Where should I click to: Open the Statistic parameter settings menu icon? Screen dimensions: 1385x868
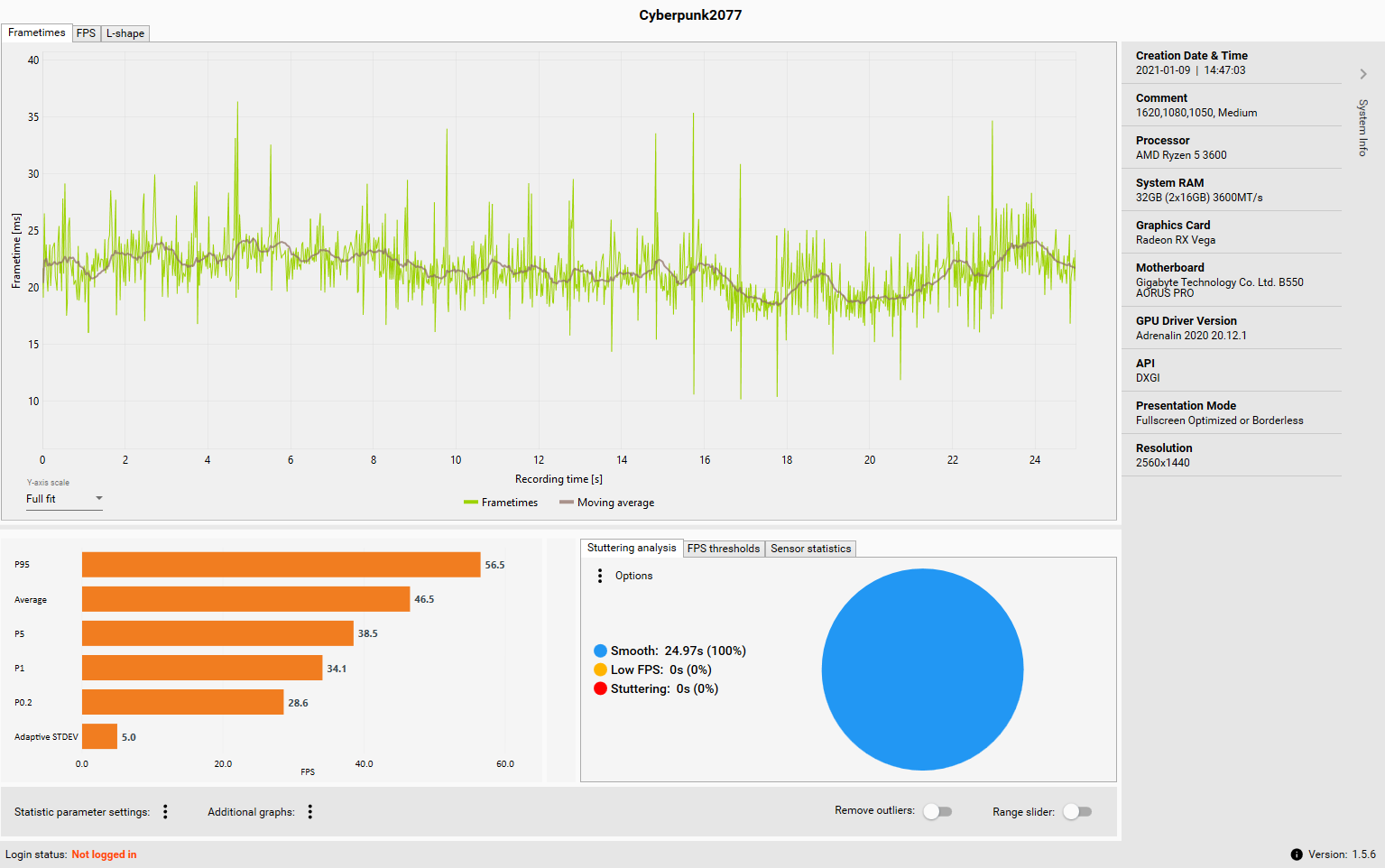tap(165, 812)
